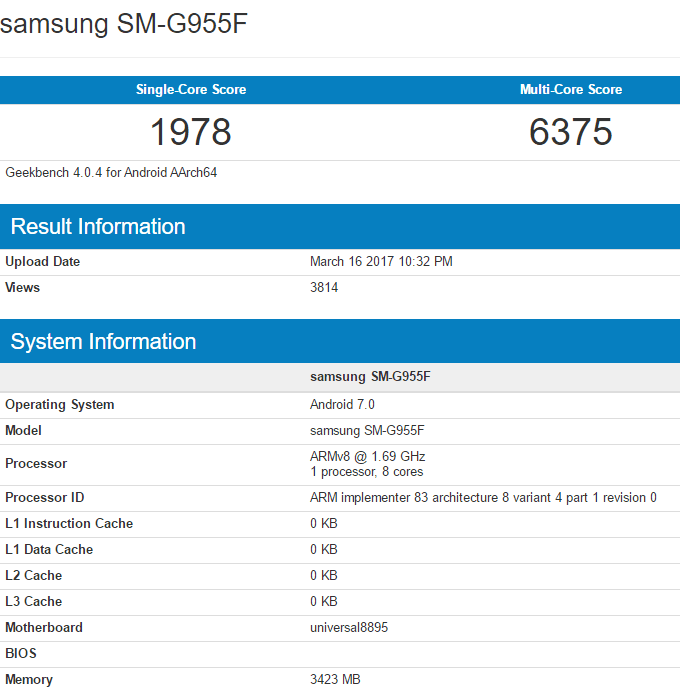The image size is (680, 700).
Task: Select the Processor ID row label
Action: (44, 498)
